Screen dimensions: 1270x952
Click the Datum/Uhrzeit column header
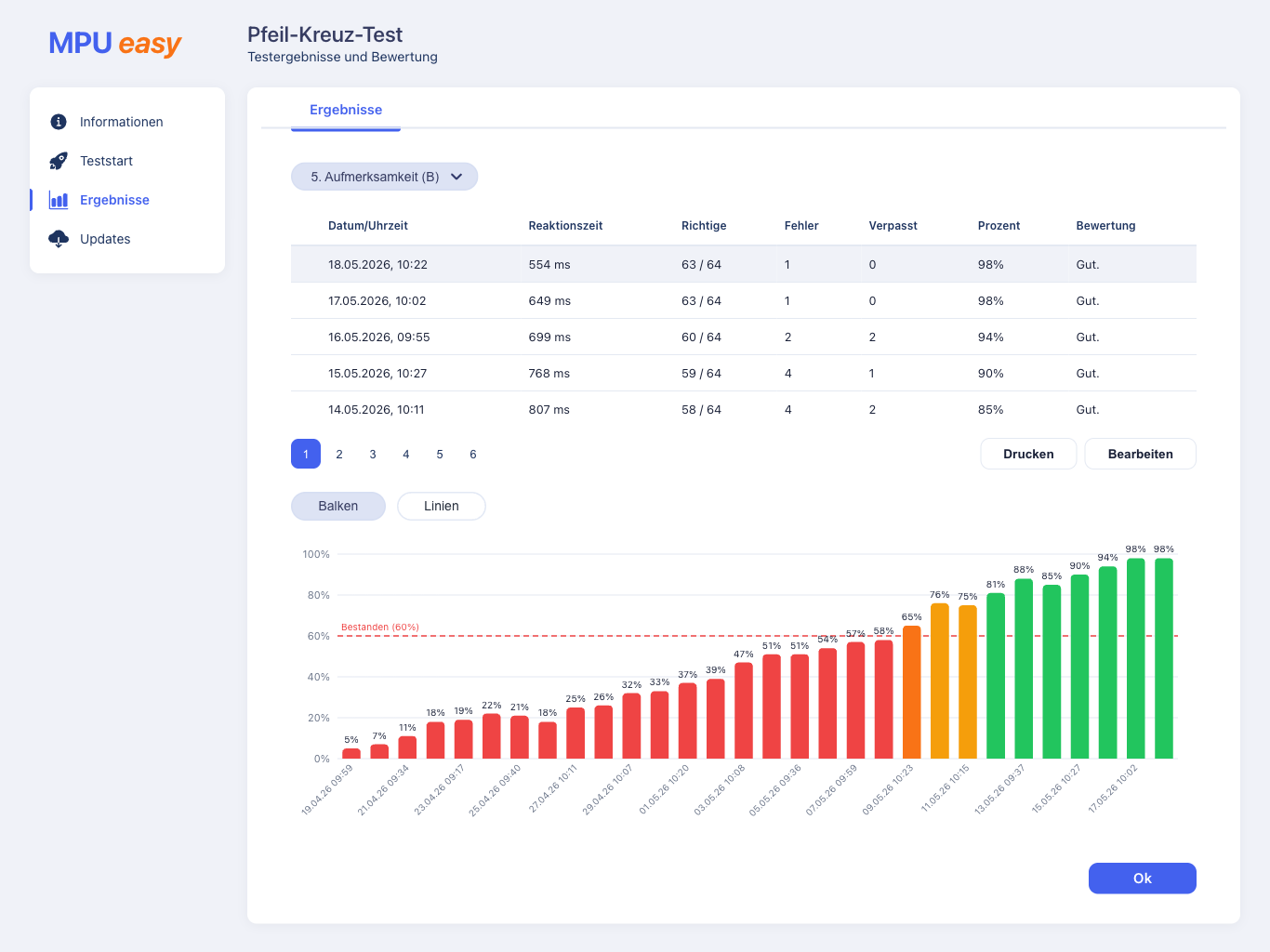click(x=368, y=226)
